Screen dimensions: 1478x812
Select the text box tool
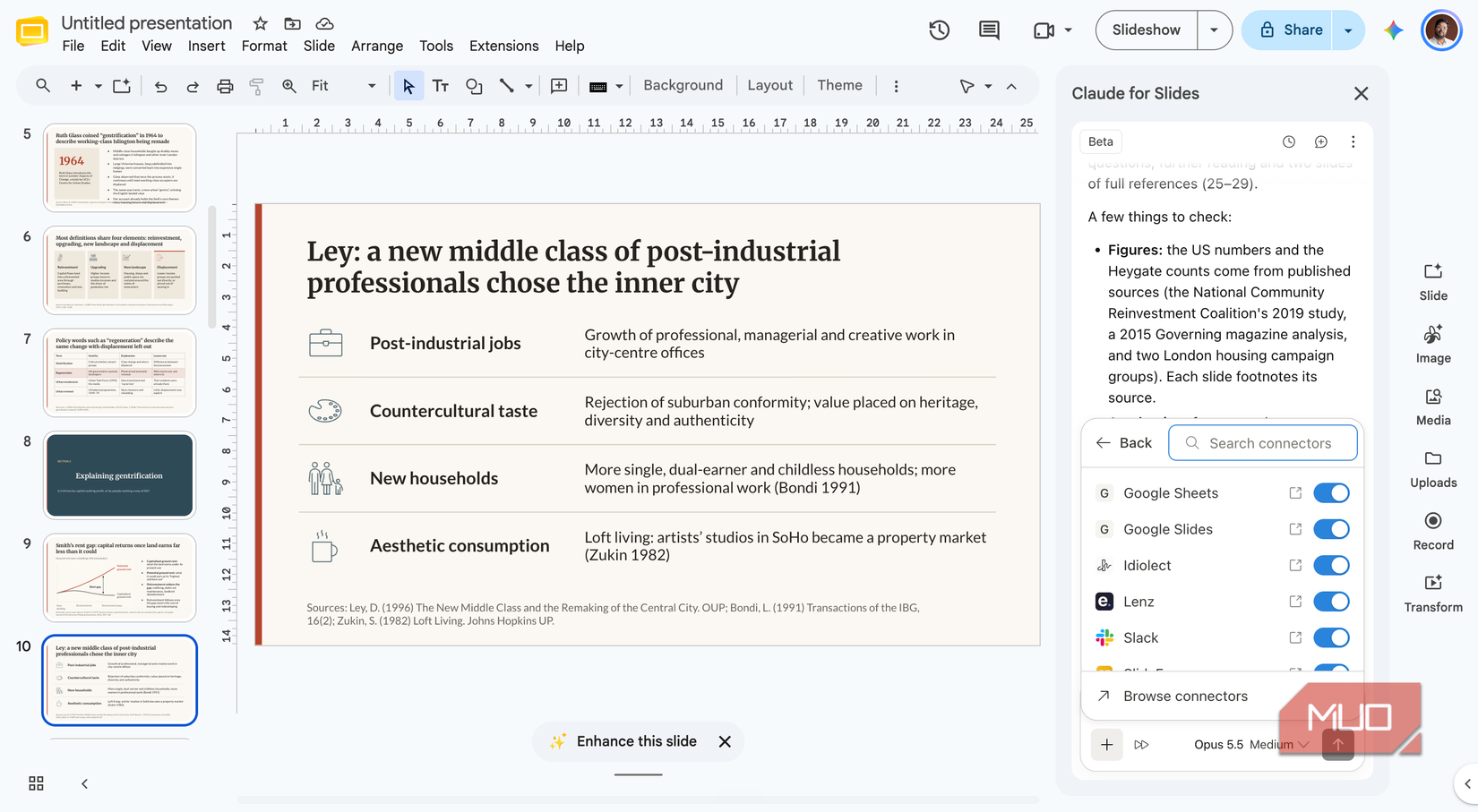click(441, 86)
